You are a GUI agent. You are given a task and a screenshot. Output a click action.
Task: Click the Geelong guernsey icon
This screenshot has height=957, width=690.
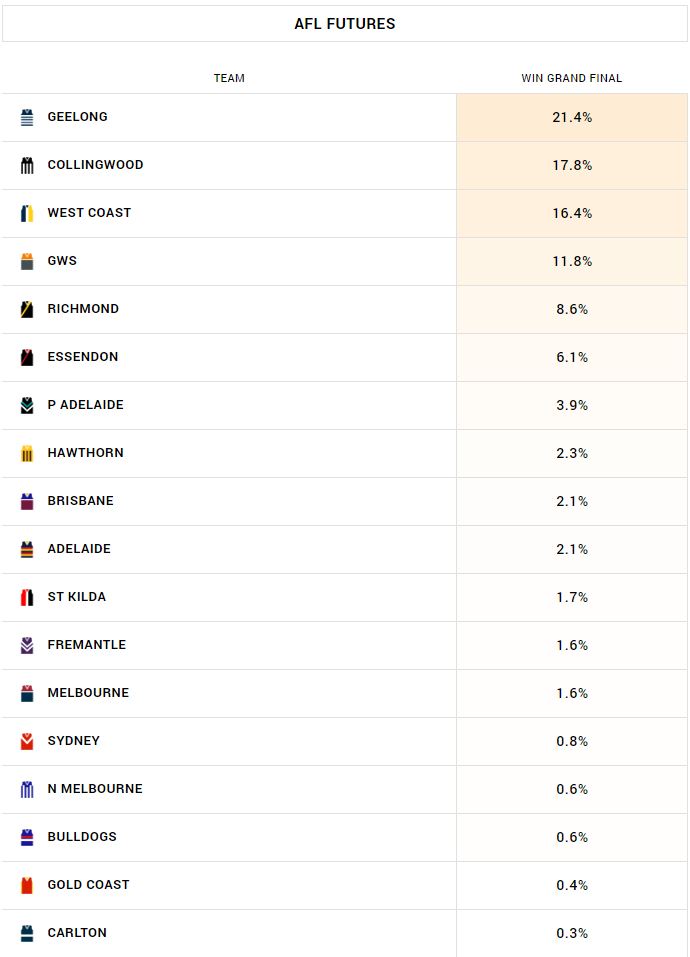(27, 117)
